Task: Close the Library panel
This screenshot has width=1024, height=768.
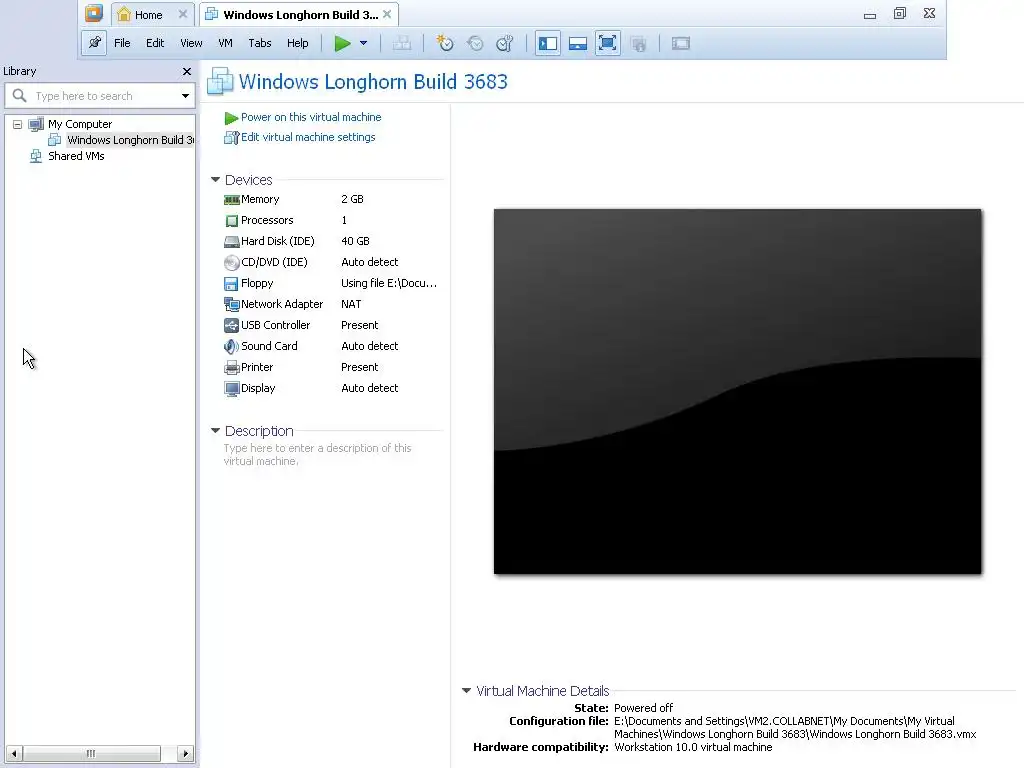Action: tap(187, 71)
